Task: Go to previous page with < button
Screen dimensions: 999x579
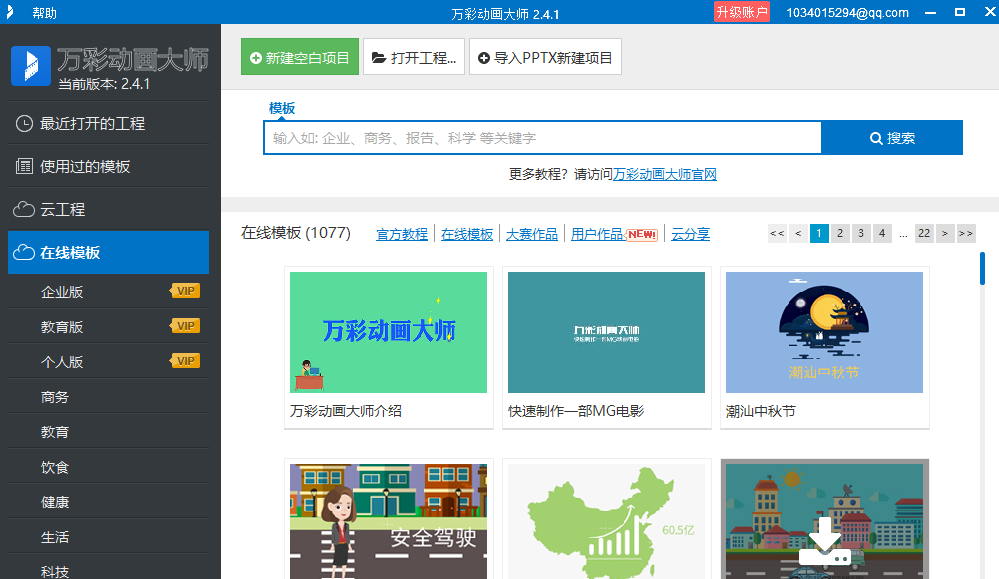Action: [x=798, y=233]
